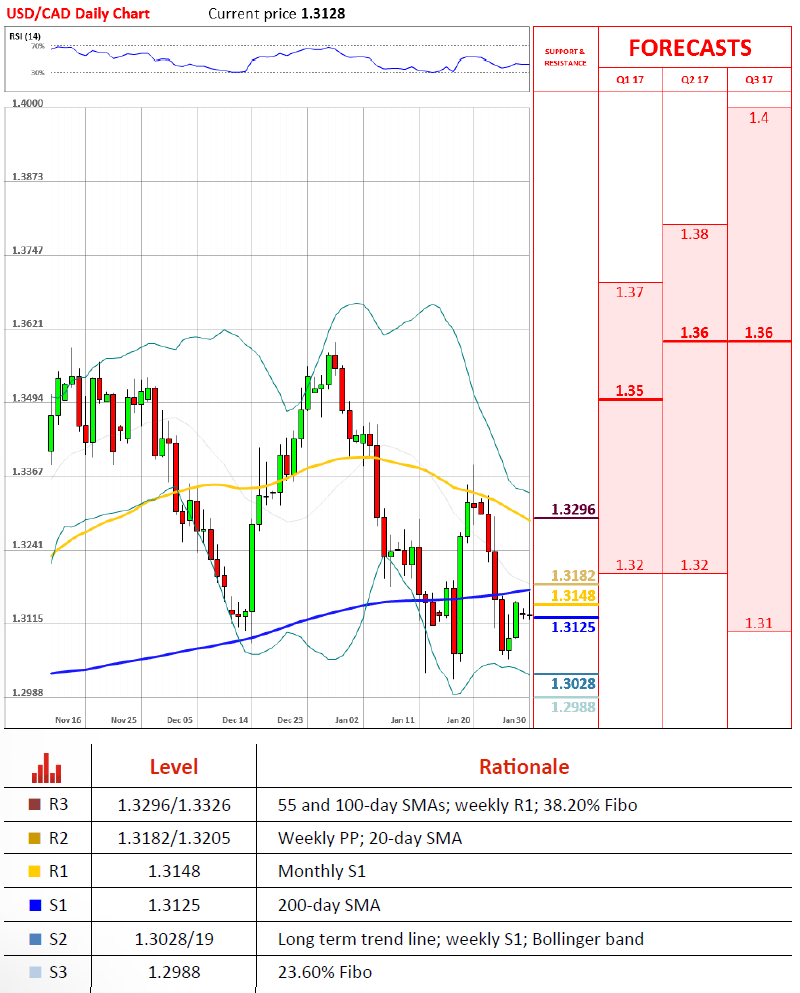Click the bold 1.36 forecast in Q2 17

pos(694,332)
